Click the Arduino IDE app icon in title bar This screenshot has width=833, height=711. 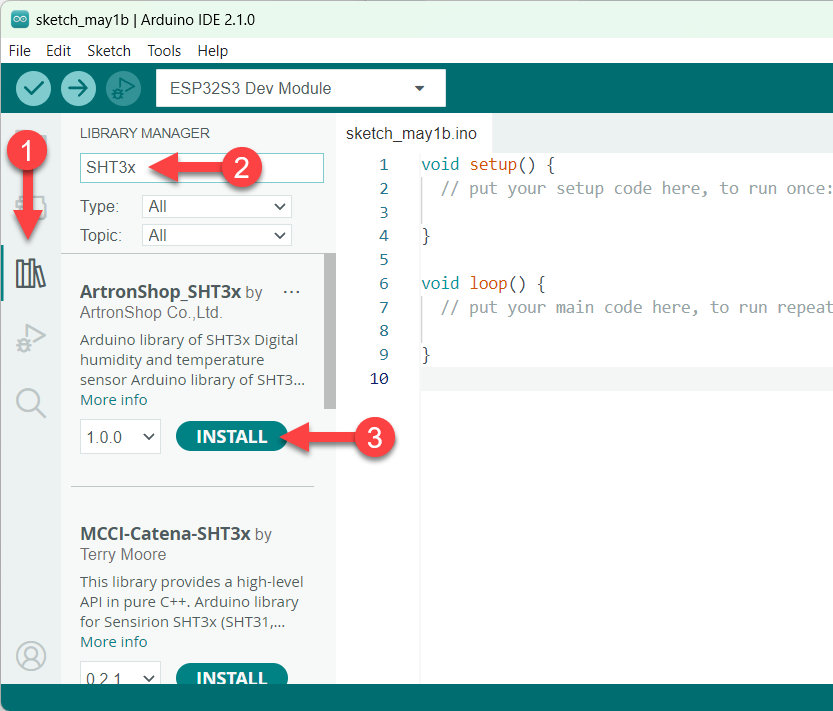tap(20, 20)
